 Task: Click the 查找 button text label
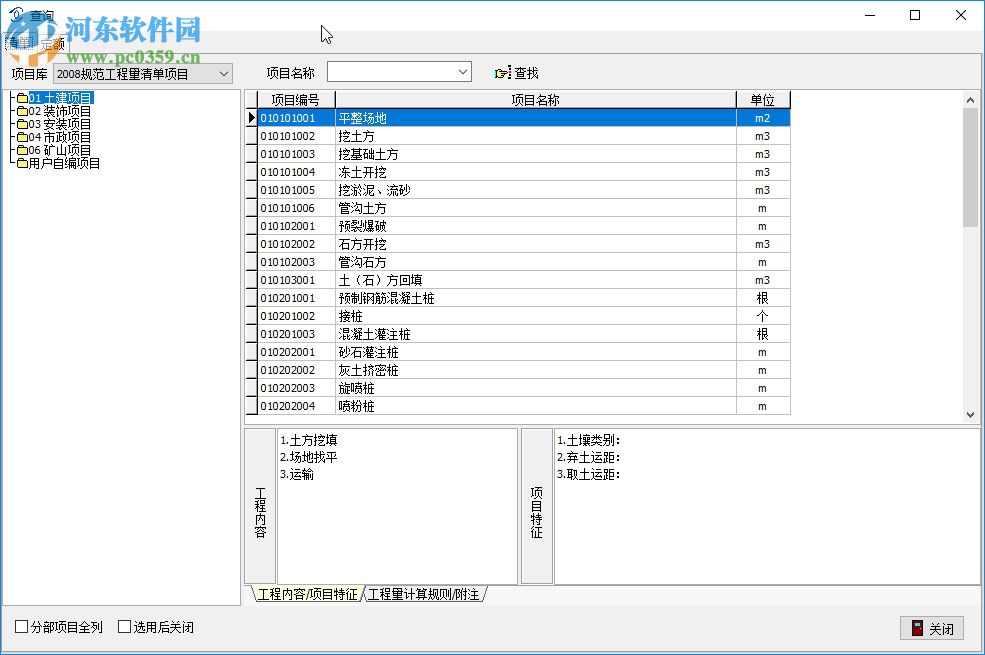tap(525, 71)
